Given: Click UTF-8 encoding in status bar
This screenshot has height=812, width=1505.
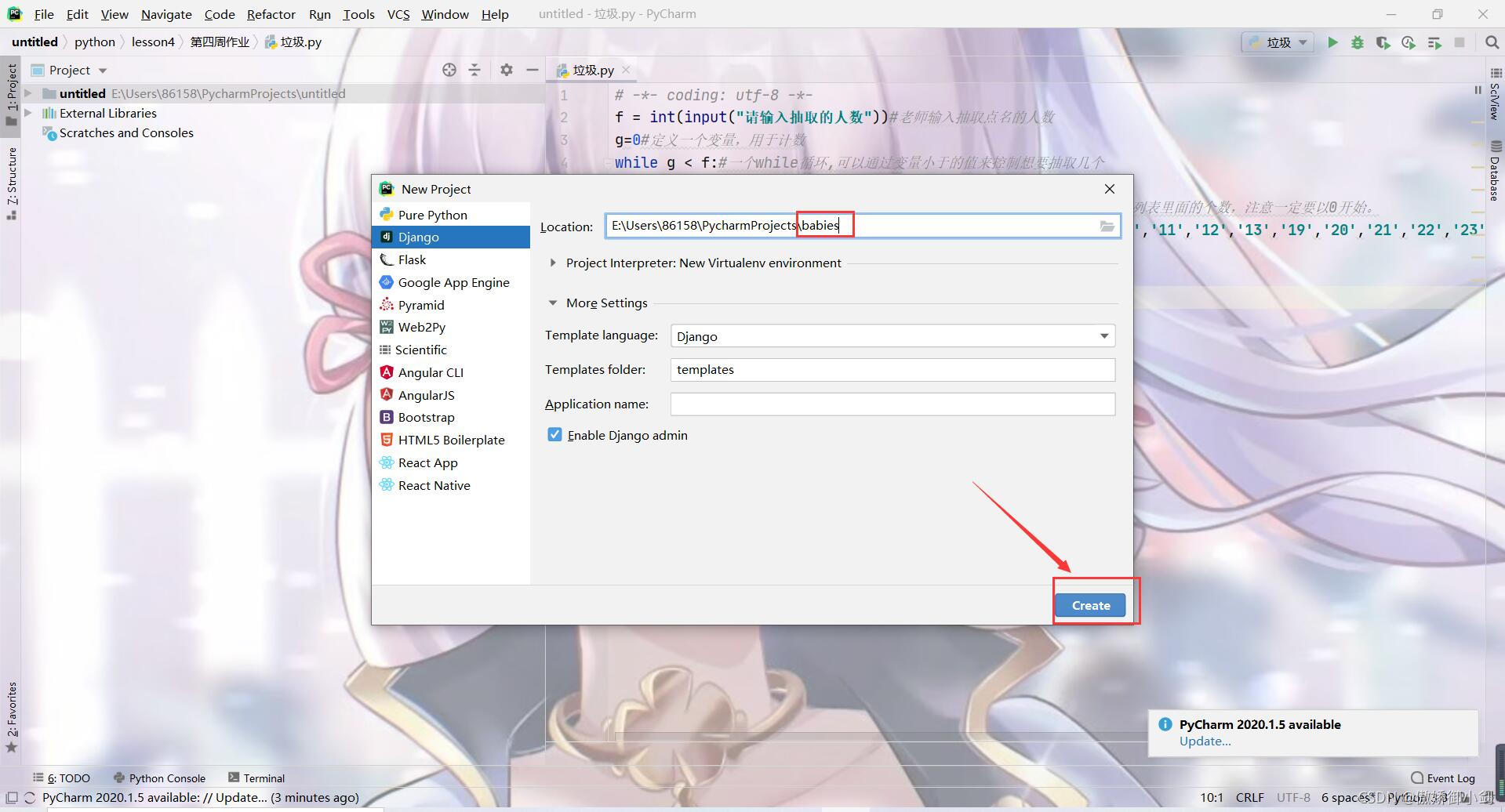Looking at the screenshot, I should pos(1293,797).
